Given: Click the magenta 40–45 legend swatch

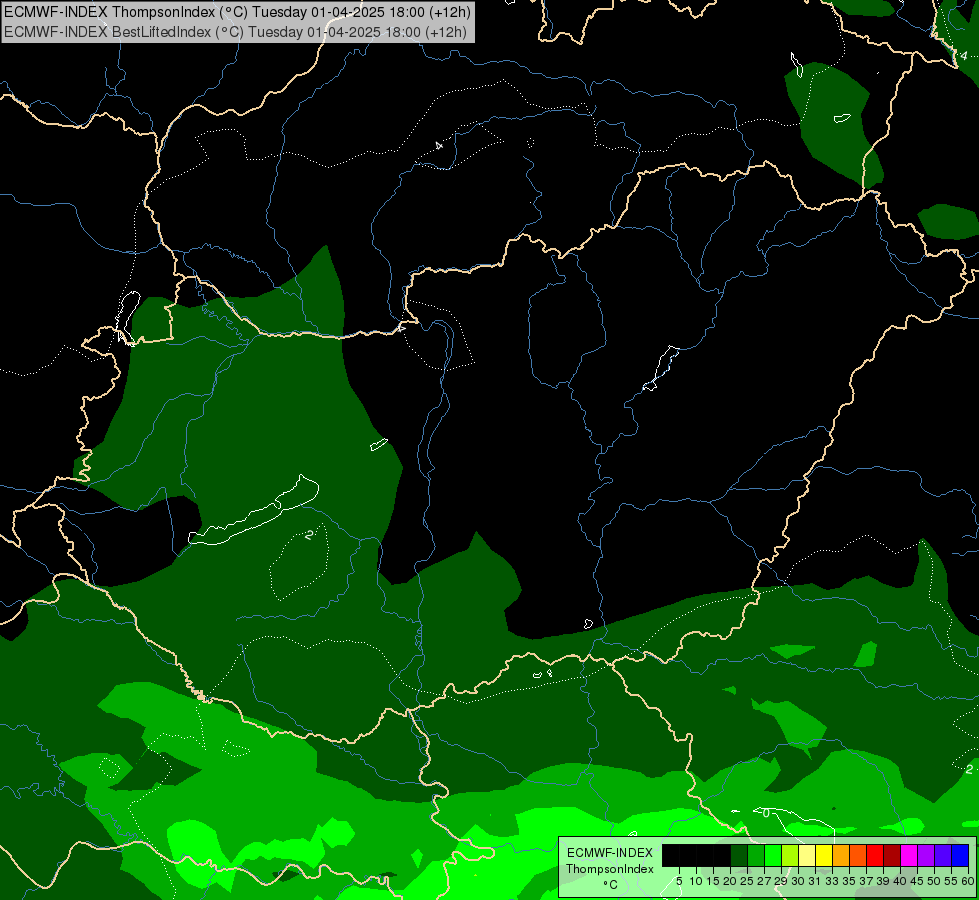Looking at the screenshot, I should 909,855.
